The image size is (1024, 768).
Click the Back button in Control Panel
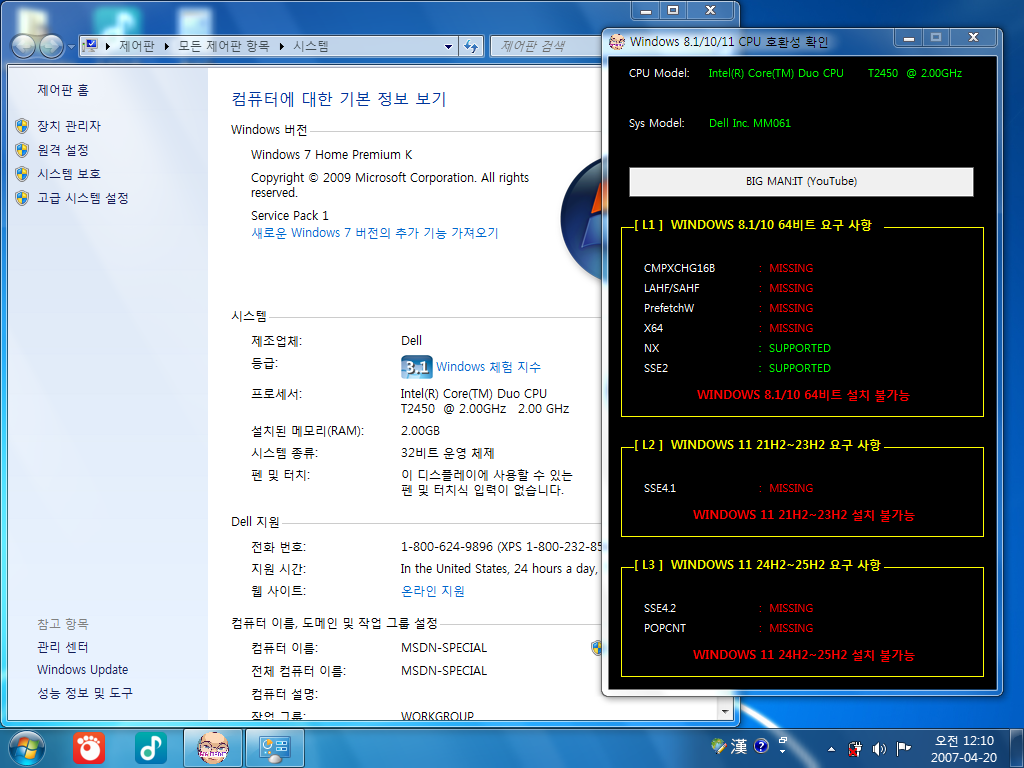coord(24,46)
